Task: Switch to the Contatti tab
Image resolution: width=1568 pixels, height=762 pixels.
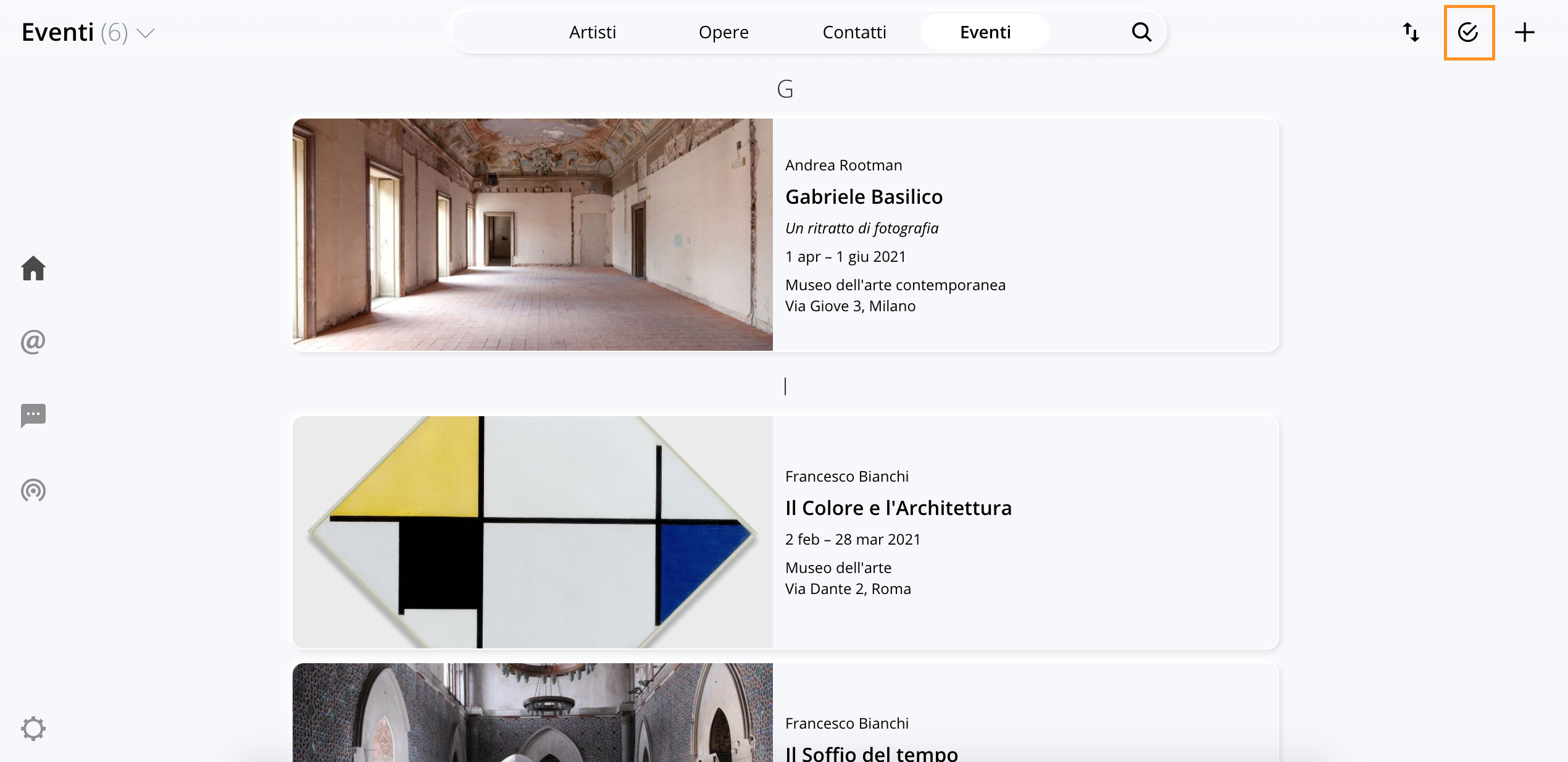Action: [x=854, y=32]
